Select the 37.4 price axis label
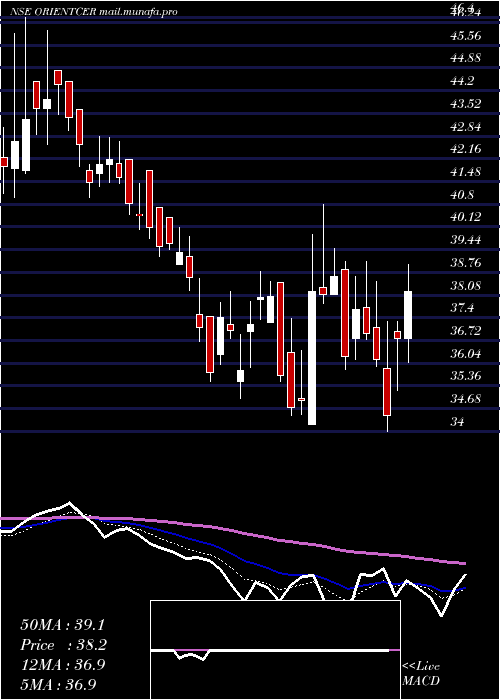 pyautogui.click(x=462, y=308)
